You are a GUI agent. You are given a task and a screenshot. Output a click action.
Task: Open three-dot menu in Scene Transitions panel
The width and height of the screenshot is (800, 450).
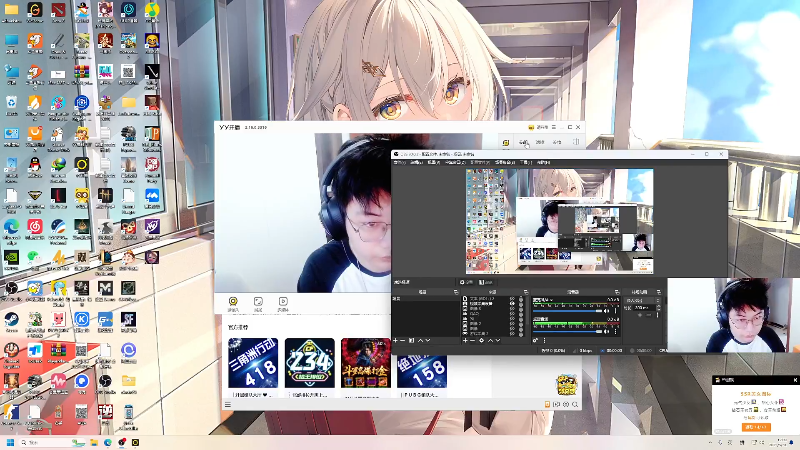pyautogui.click(x=658, y=315)
